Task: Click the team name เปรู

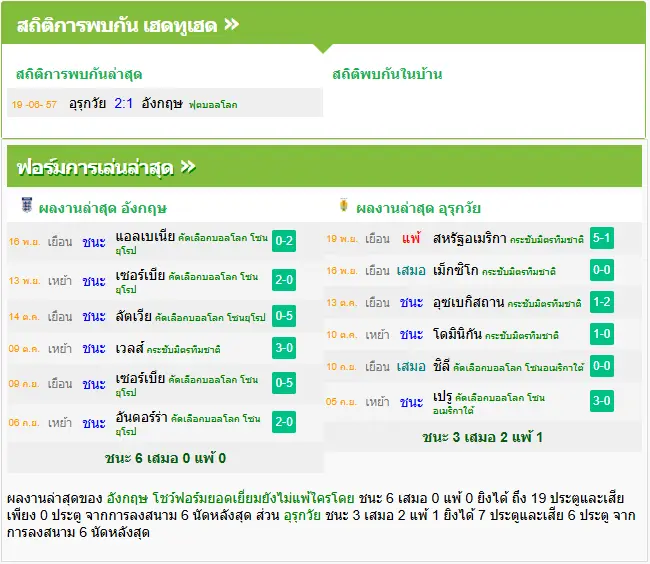Action: [x=442, y=397]
